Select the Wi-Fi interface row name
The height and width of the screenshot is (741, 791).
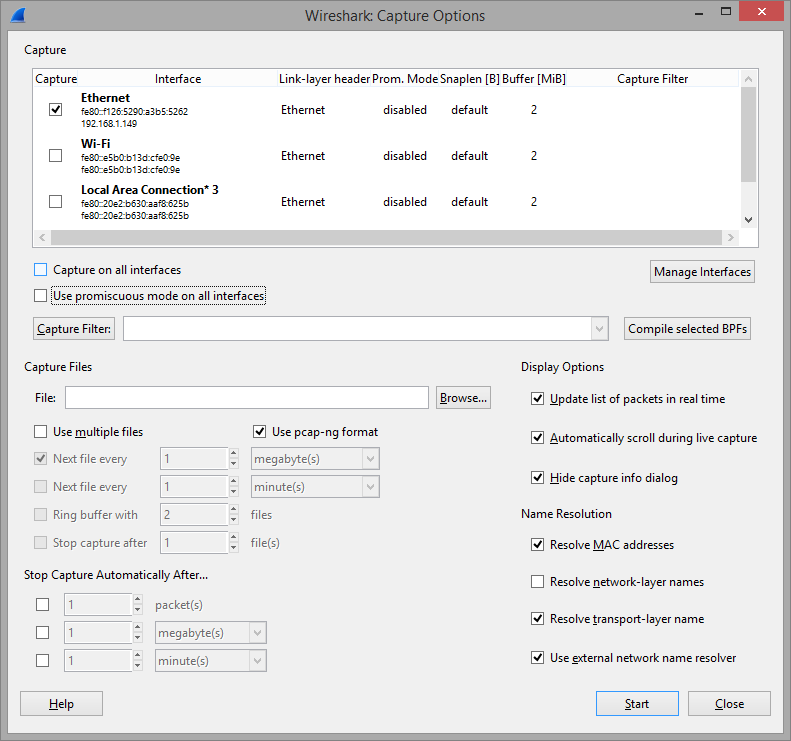click(x=96, y=144)
